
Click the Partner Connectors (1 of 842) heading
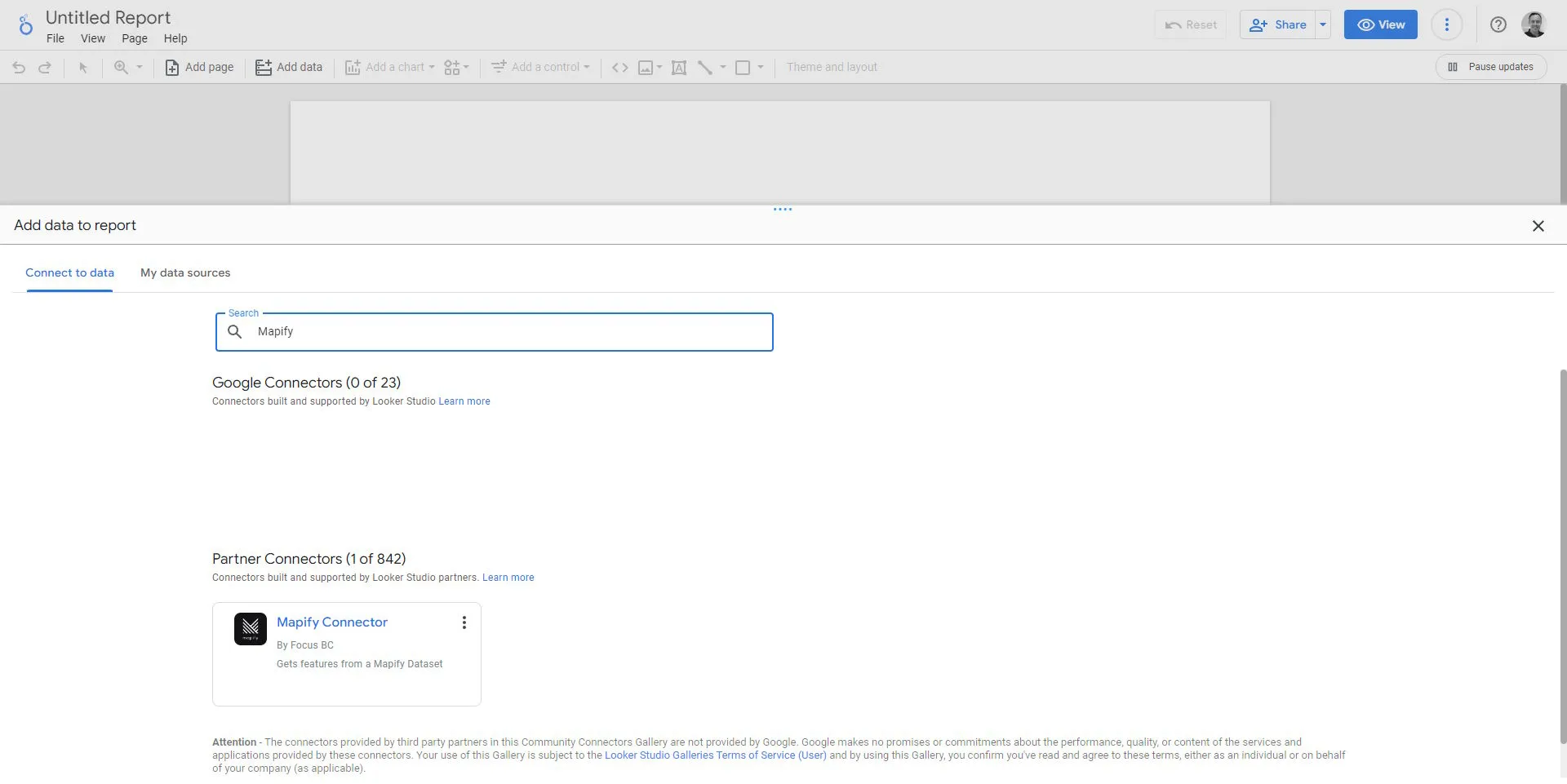coord(309,559)
